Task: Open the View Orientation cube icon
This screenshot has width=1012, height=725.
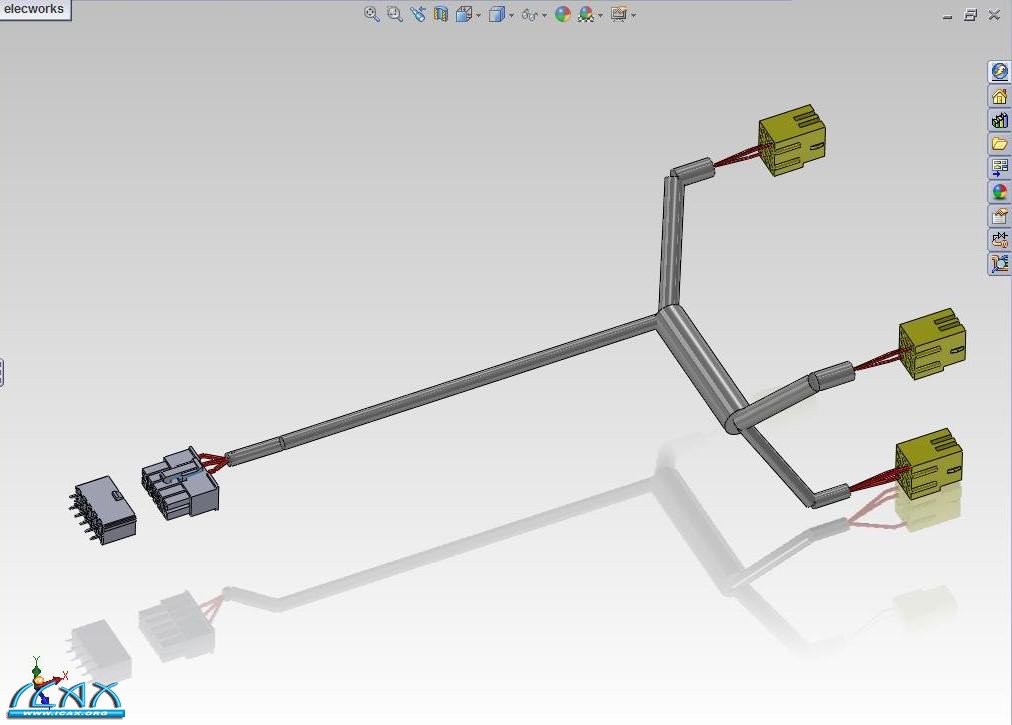Action: click(464, 14)
